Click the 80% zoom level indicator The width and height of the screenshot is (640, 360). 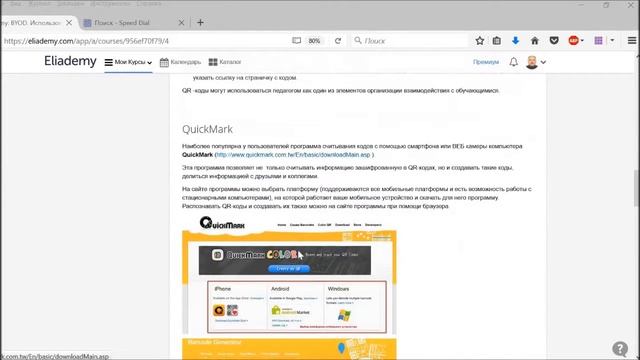click(x=314, y=41)
